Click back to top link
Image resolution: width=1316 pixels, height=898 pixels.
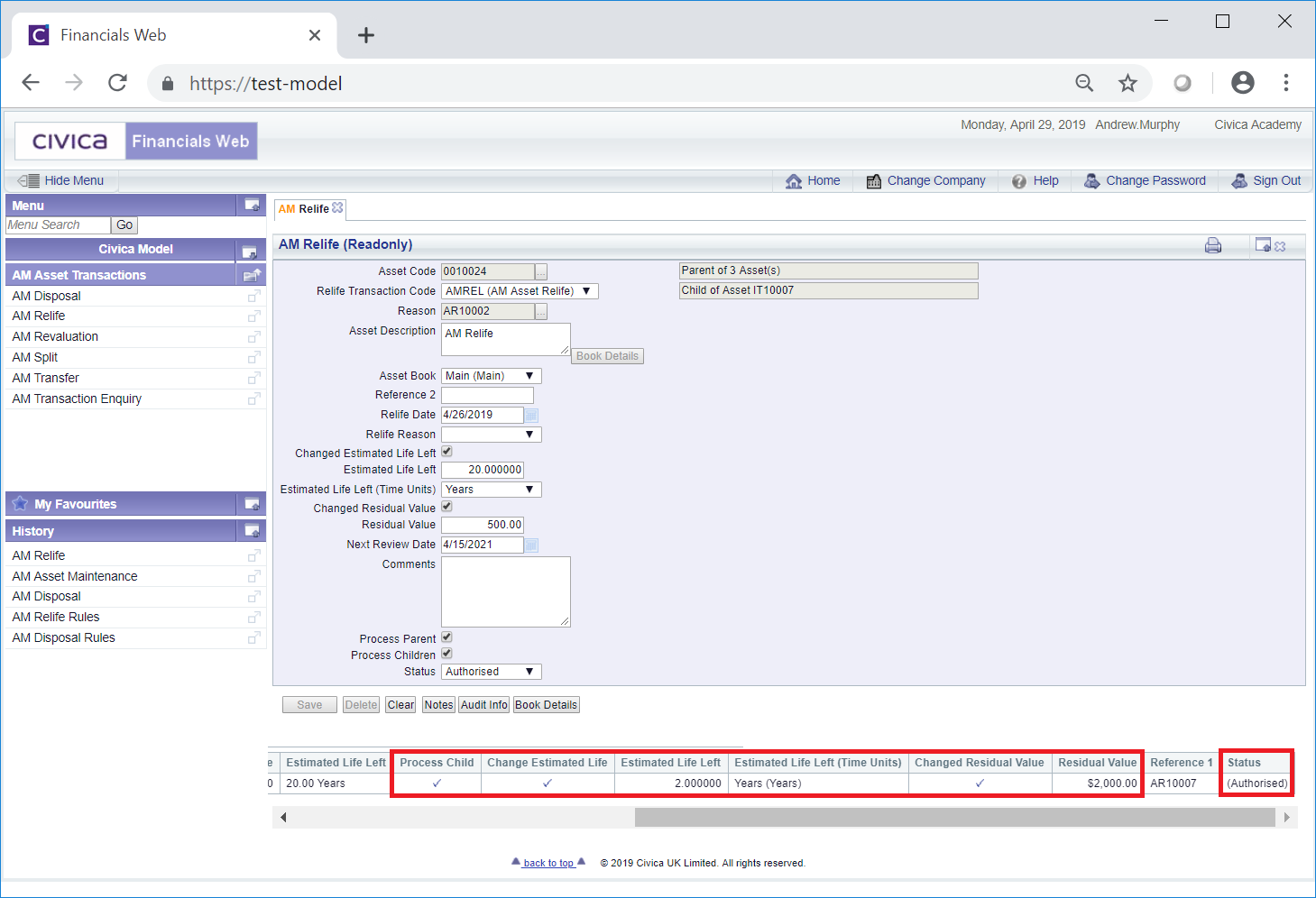548,863
